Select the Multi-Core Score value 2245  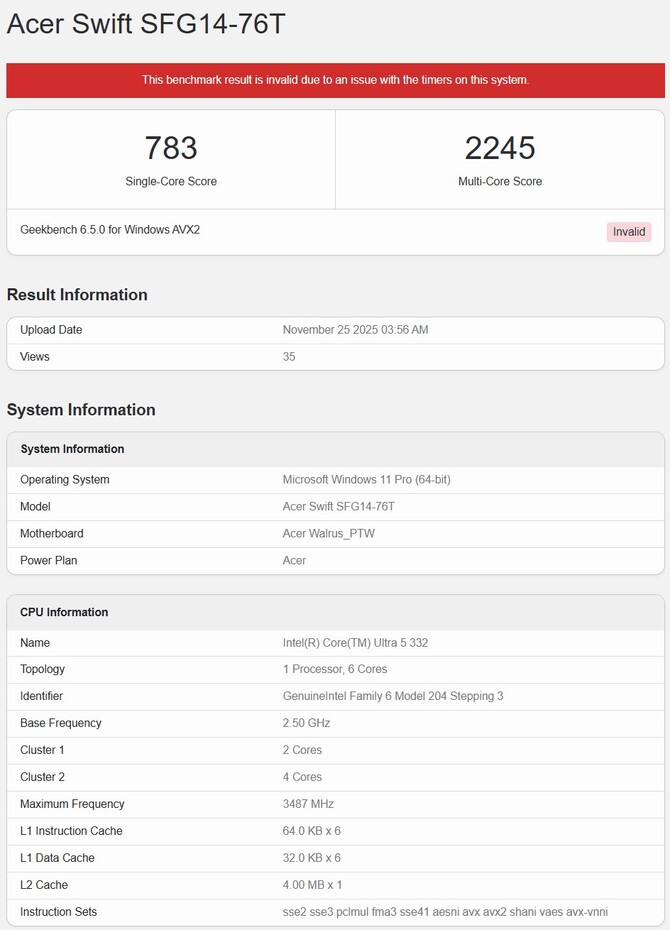point(500,148)
